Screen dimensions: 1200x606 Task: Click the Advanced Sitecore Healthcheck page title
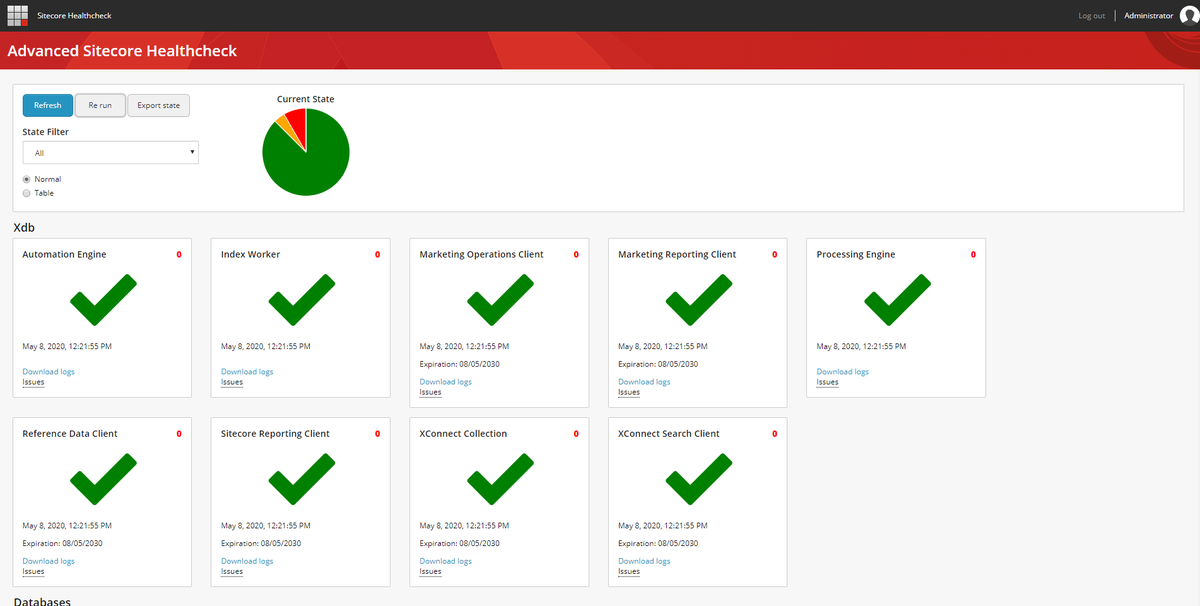(x=122, y=50)
